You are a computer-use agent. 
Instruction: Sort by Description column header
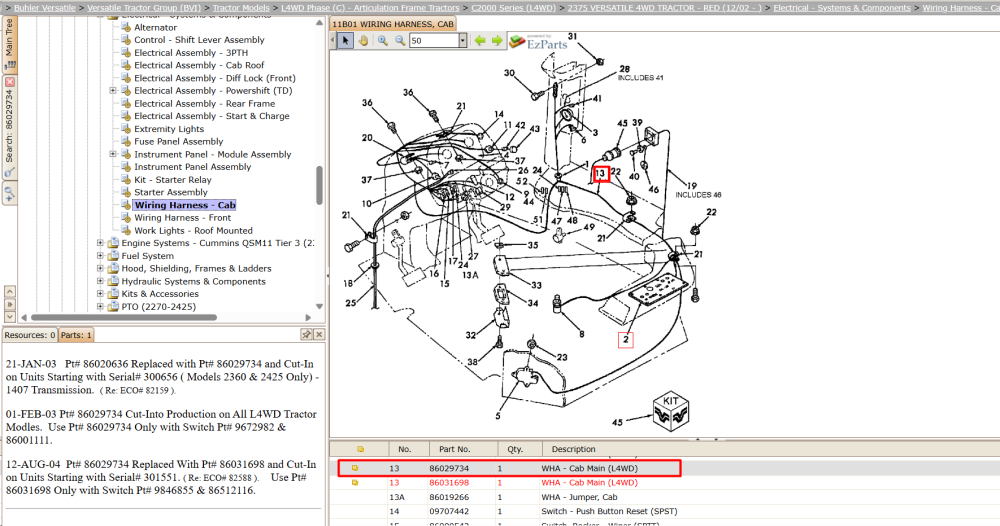770,449
